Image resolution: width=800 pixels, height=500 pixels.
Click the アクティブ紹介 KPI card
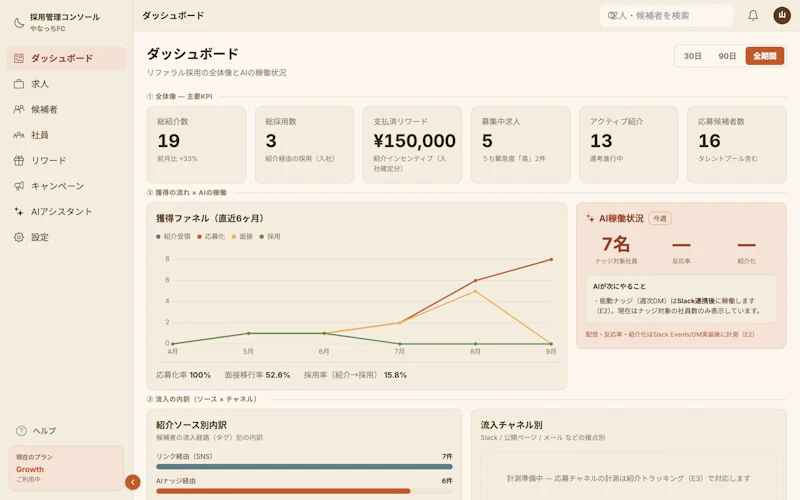tap(629, 144)
